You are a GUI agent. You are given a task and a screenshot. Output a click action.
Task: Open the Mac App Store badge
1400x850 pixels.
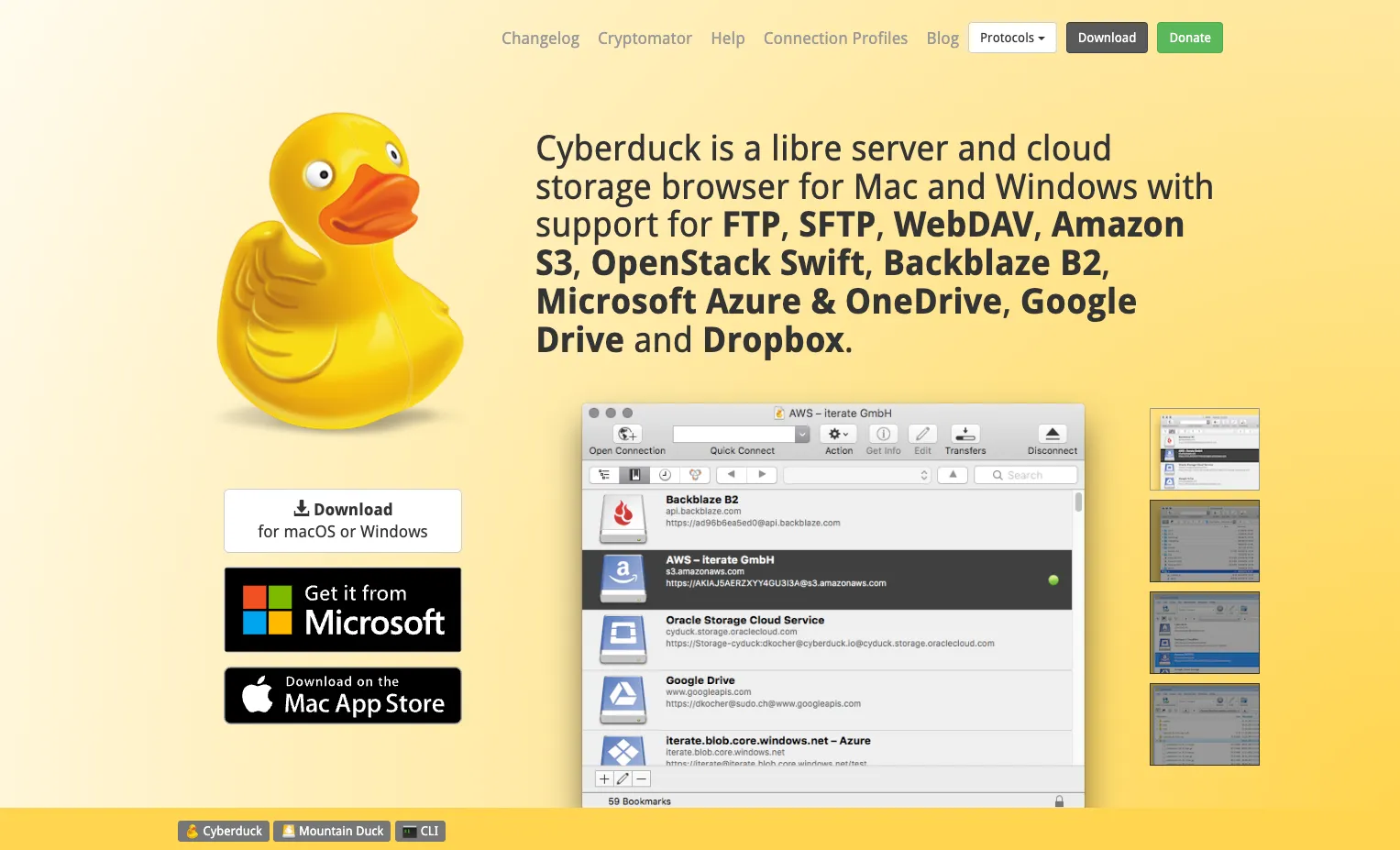pos(343,695)
